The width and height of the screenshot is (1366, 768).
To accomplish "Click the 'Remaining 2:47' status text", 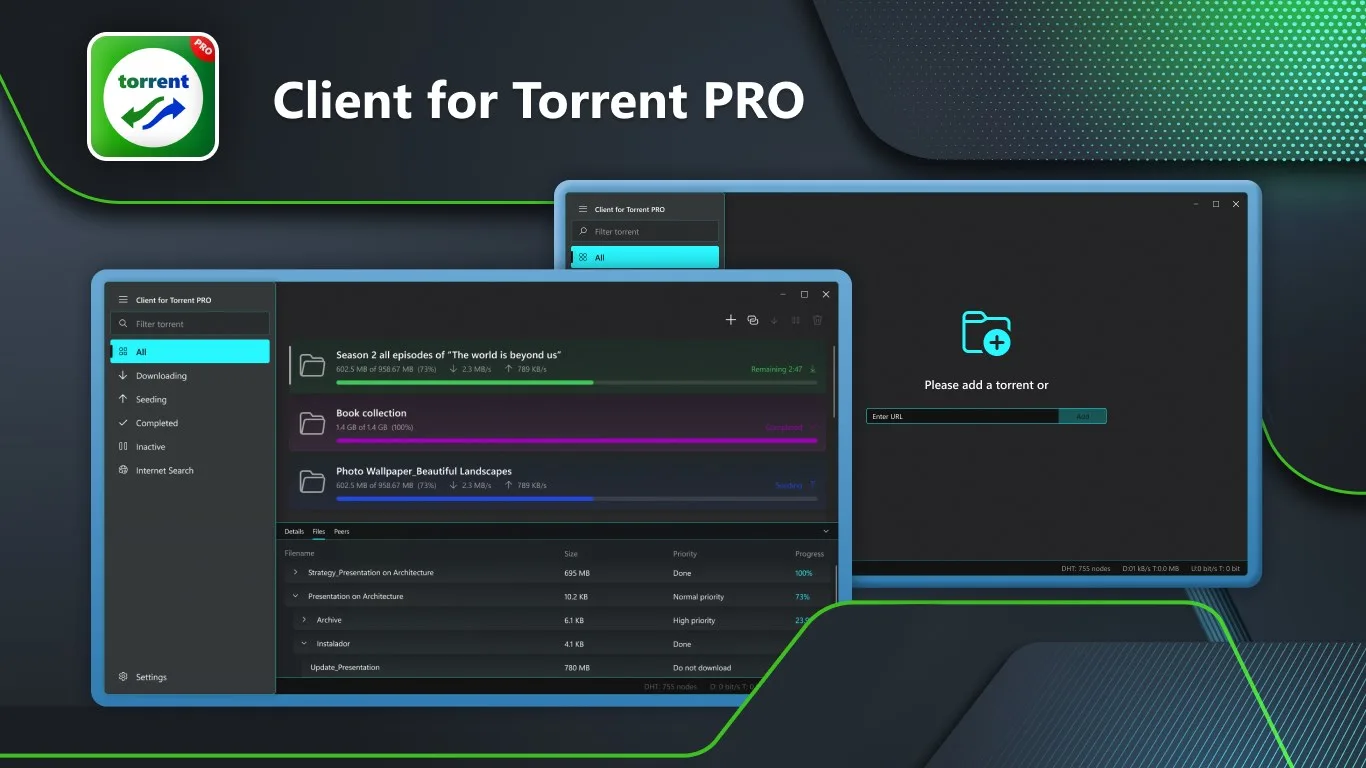I will click(x=777, y=369).
